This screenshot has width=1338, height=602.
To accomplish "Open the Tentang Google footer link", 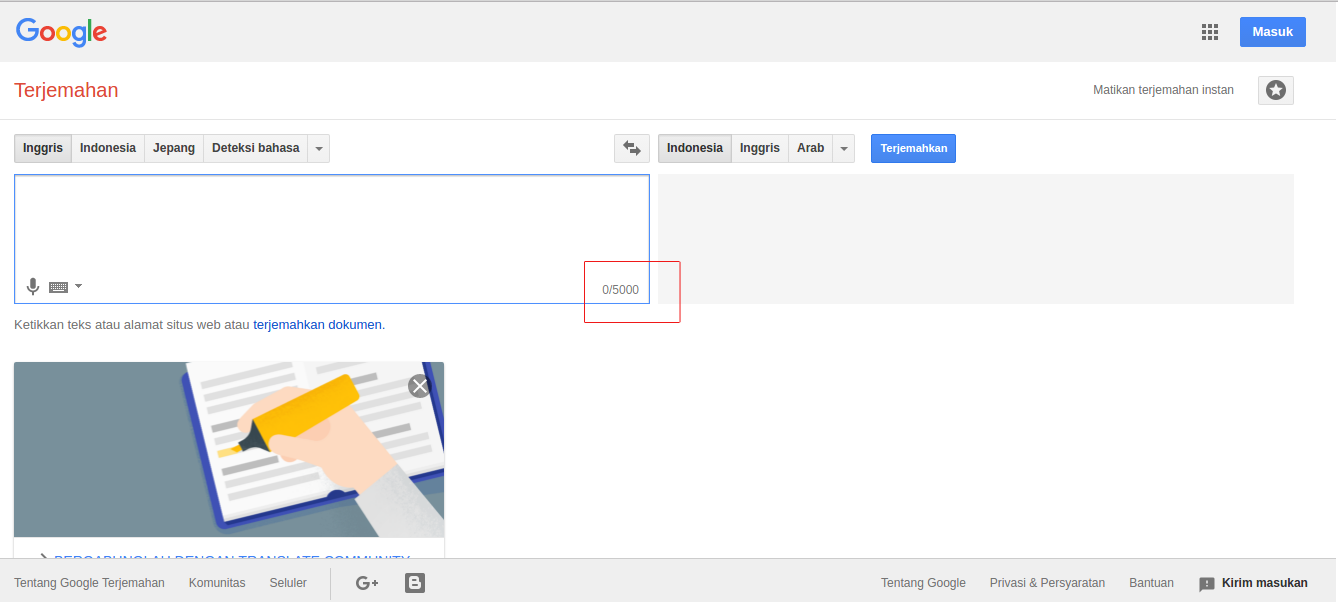I will [x=923, y=583].
